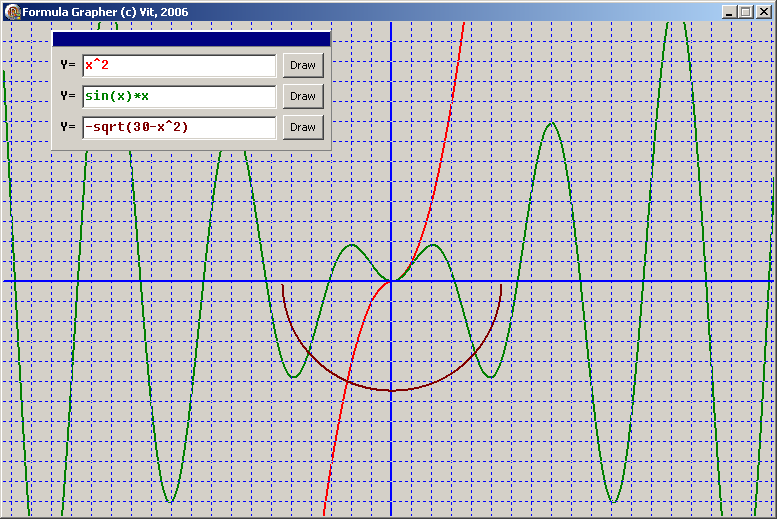Click the Y= label beside sin(x)*x
Viewport: 777px width, 519px height.
click(x=68, y=96)
